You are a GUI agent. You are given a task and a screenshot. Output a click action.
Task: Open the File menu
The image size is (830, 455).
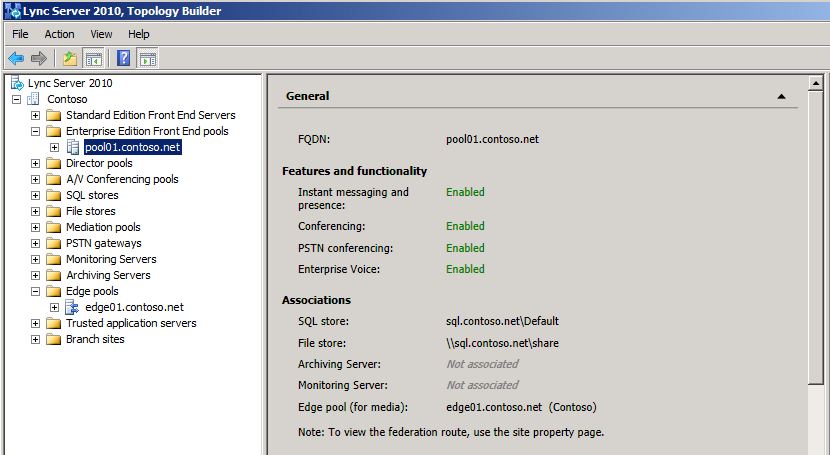click(x=20, y=34)
